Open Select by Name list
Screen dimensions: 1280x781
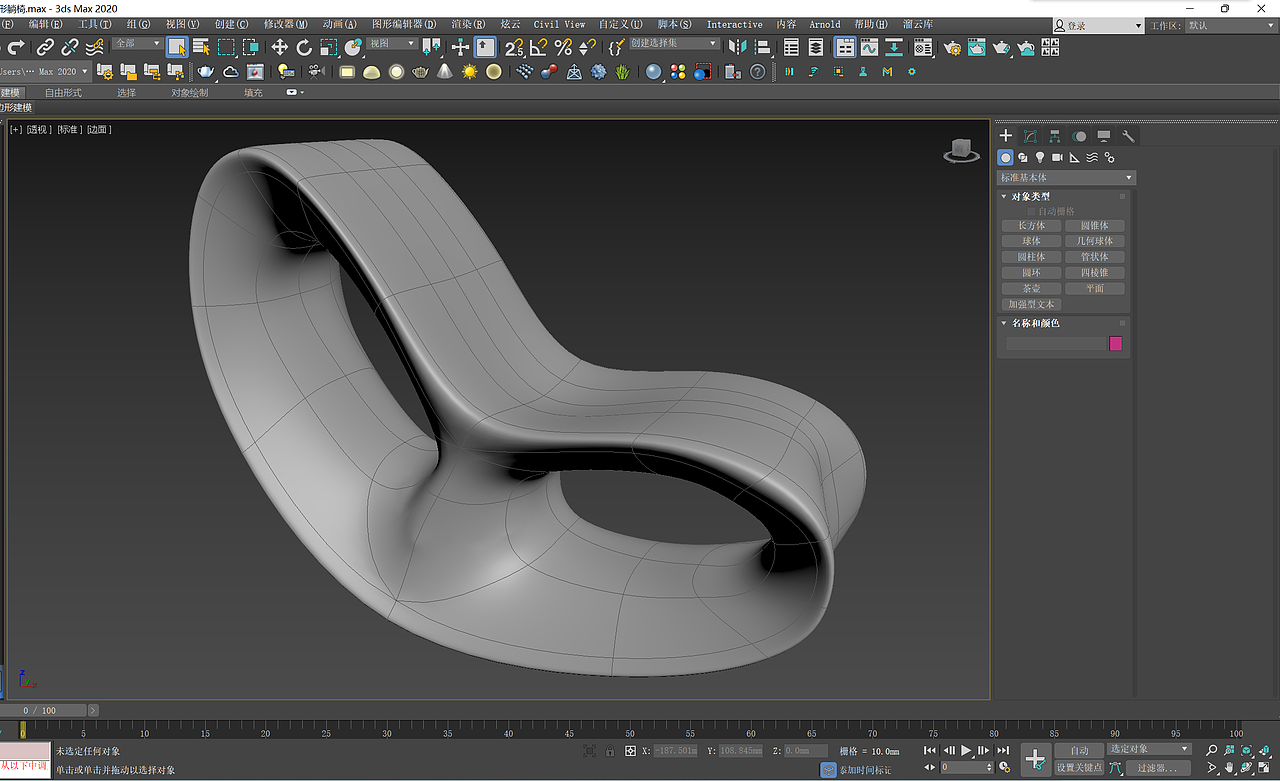click(x=201, y=47)
